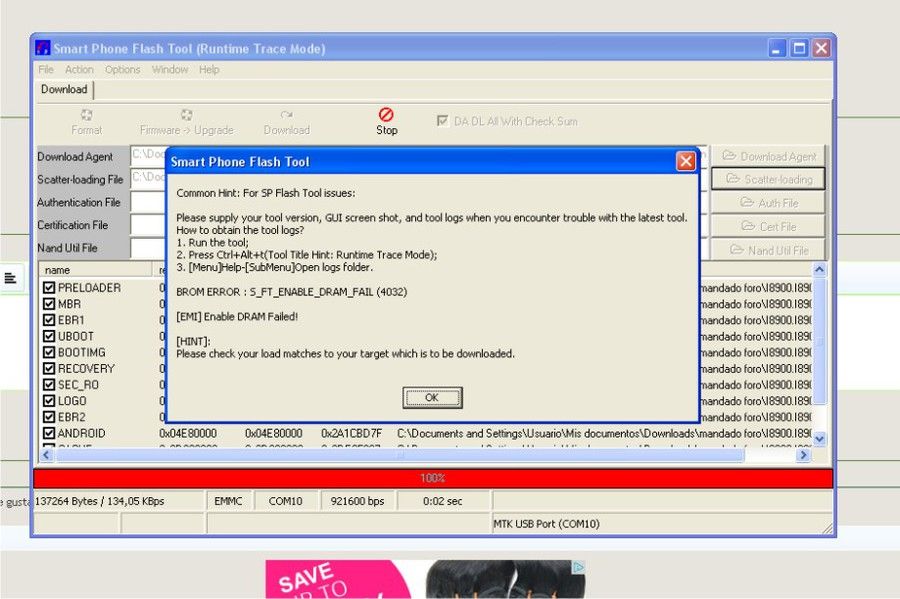Click the EMMC status bar entry
Screen dimensions: 900x599
click(x=228, y=501)
